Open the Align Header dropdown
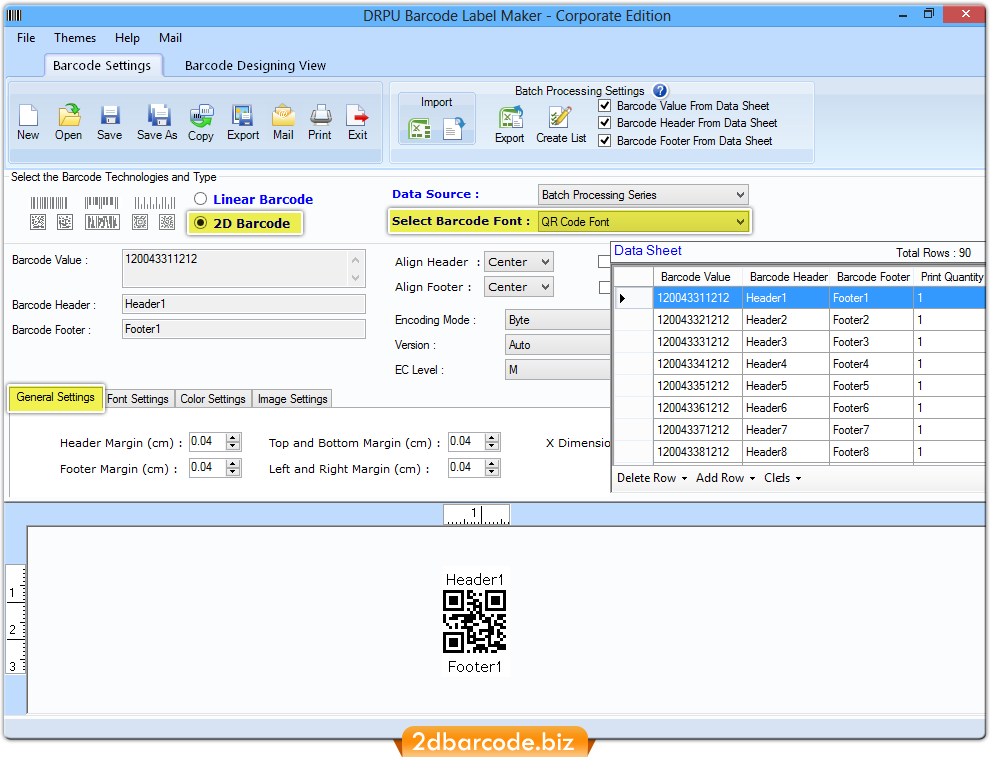The height and width of the screenshot is (757, 990). (518, 262)
